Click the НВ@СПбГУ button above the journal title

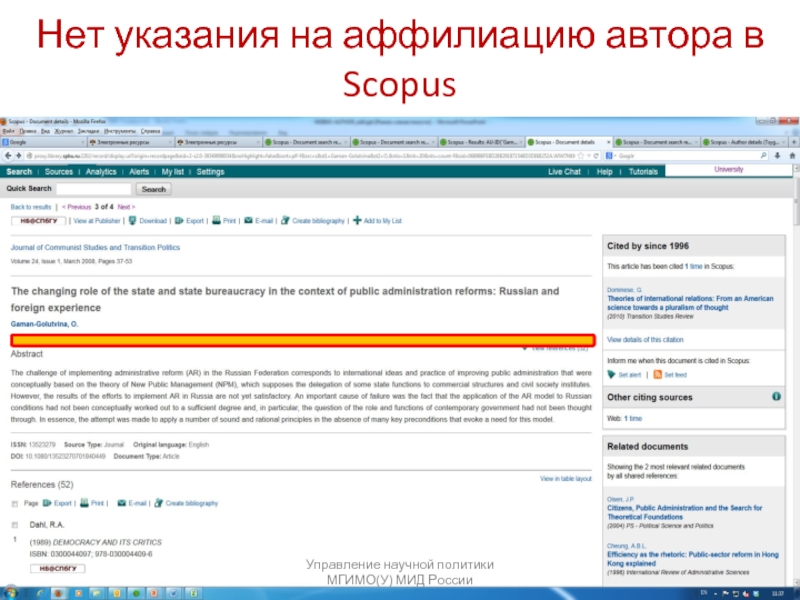(38, 221)
